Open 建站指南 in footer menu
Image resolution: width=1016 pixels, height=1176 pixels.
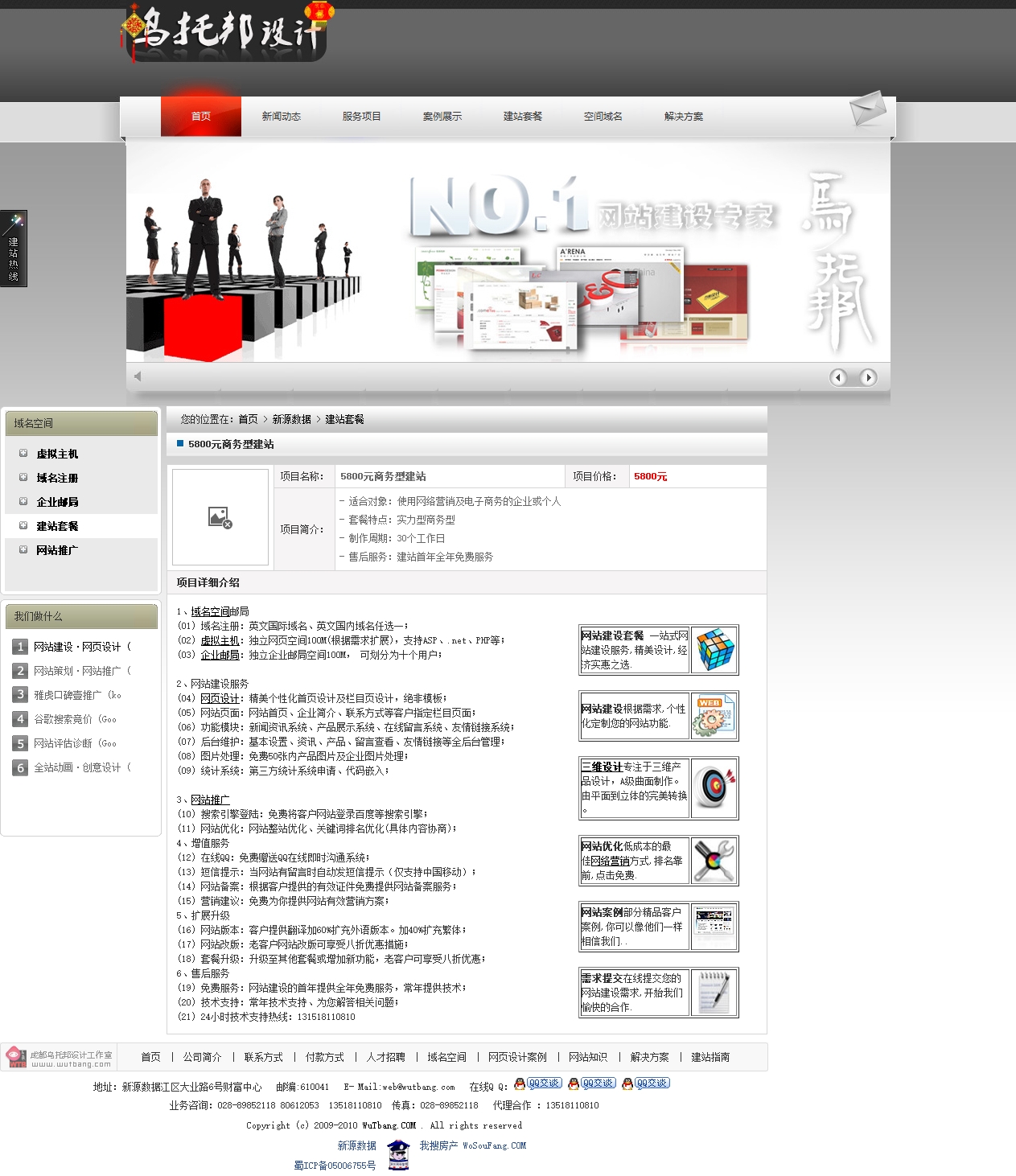[x=711, y=1057]
